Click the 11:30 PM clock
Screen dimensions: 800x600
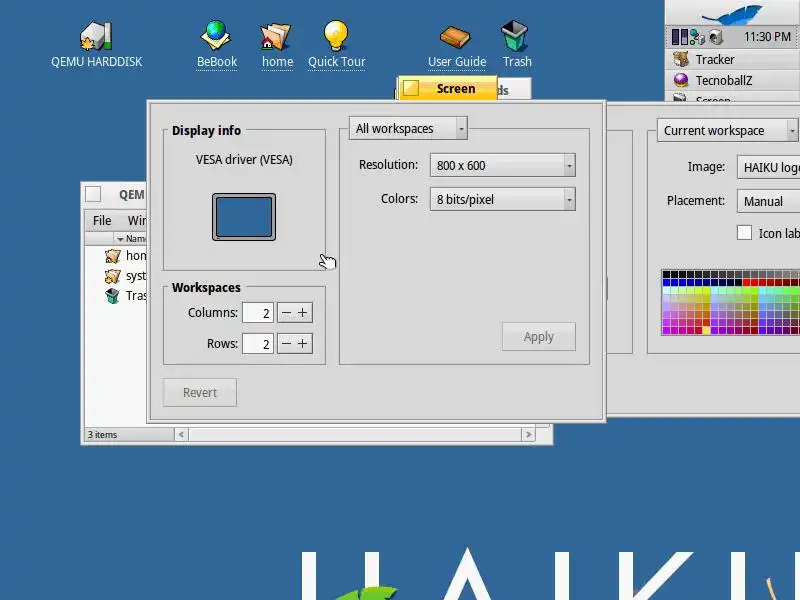pos(767,37)
